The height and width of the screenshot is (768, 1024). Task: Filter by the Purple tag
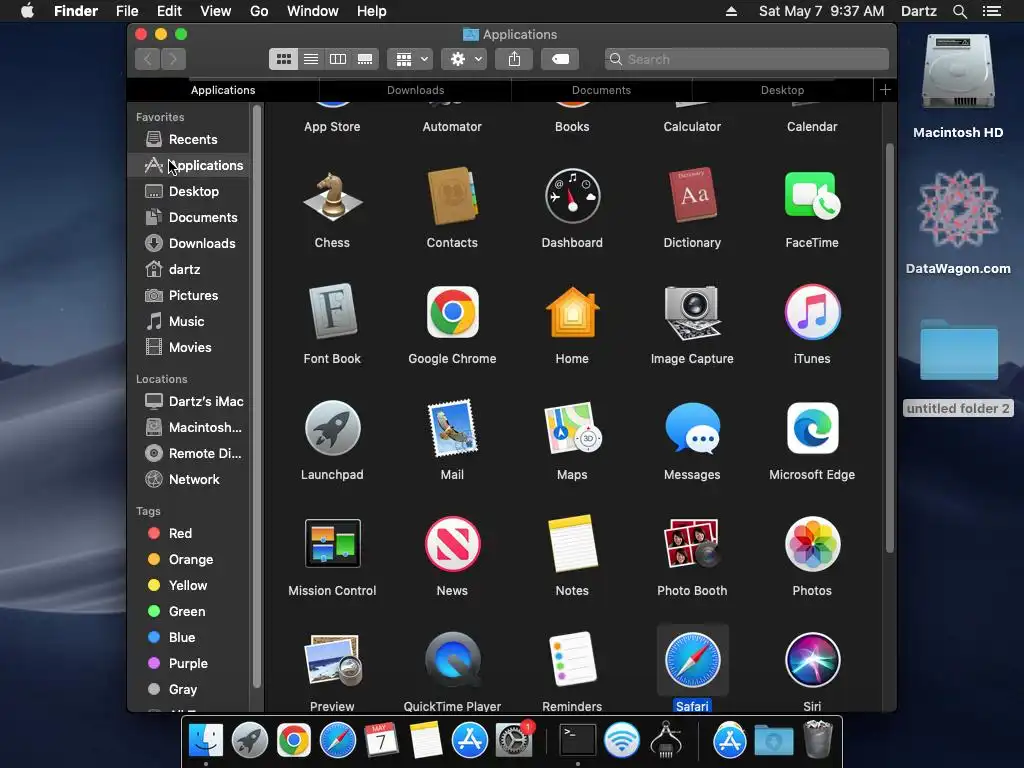pyautogui.click(x=189, y=664)
